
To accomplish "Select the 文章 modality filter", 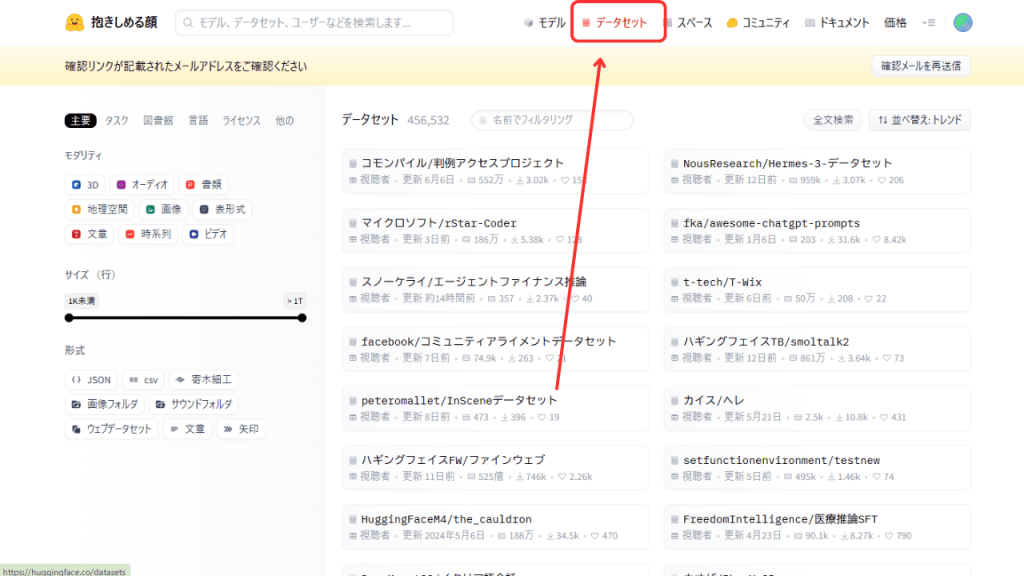I will click(89, 234).
